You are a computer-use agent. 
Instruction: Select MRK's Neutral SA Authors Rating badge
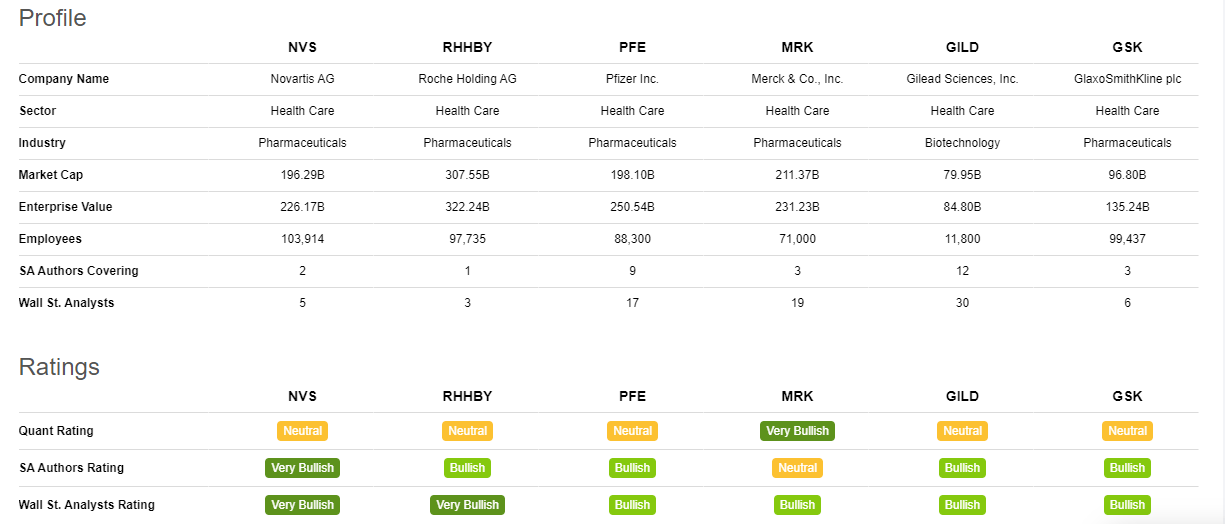click(x=797, y=468)
